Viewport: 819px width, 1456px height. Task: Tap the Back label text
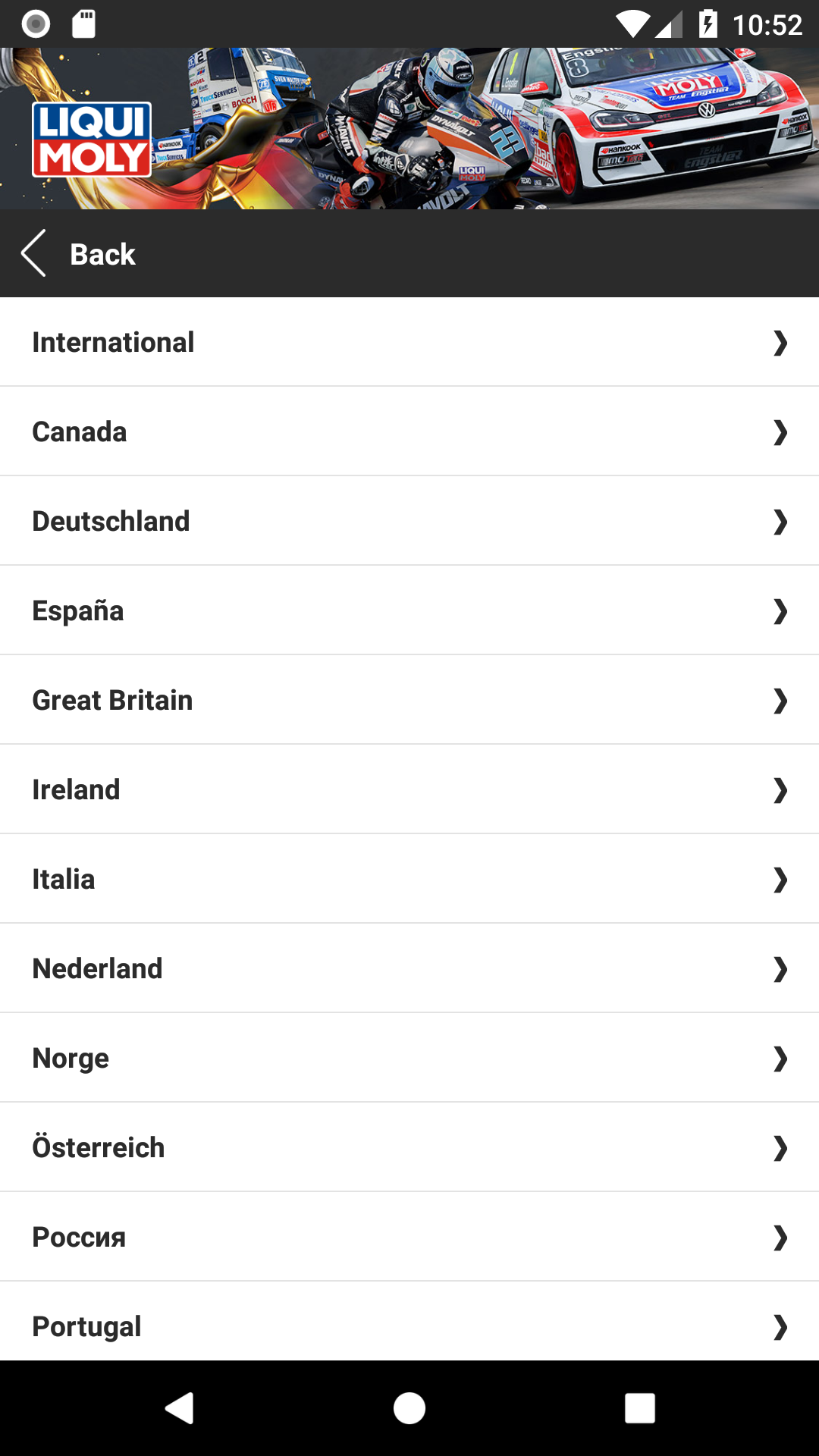pos(102,255)
